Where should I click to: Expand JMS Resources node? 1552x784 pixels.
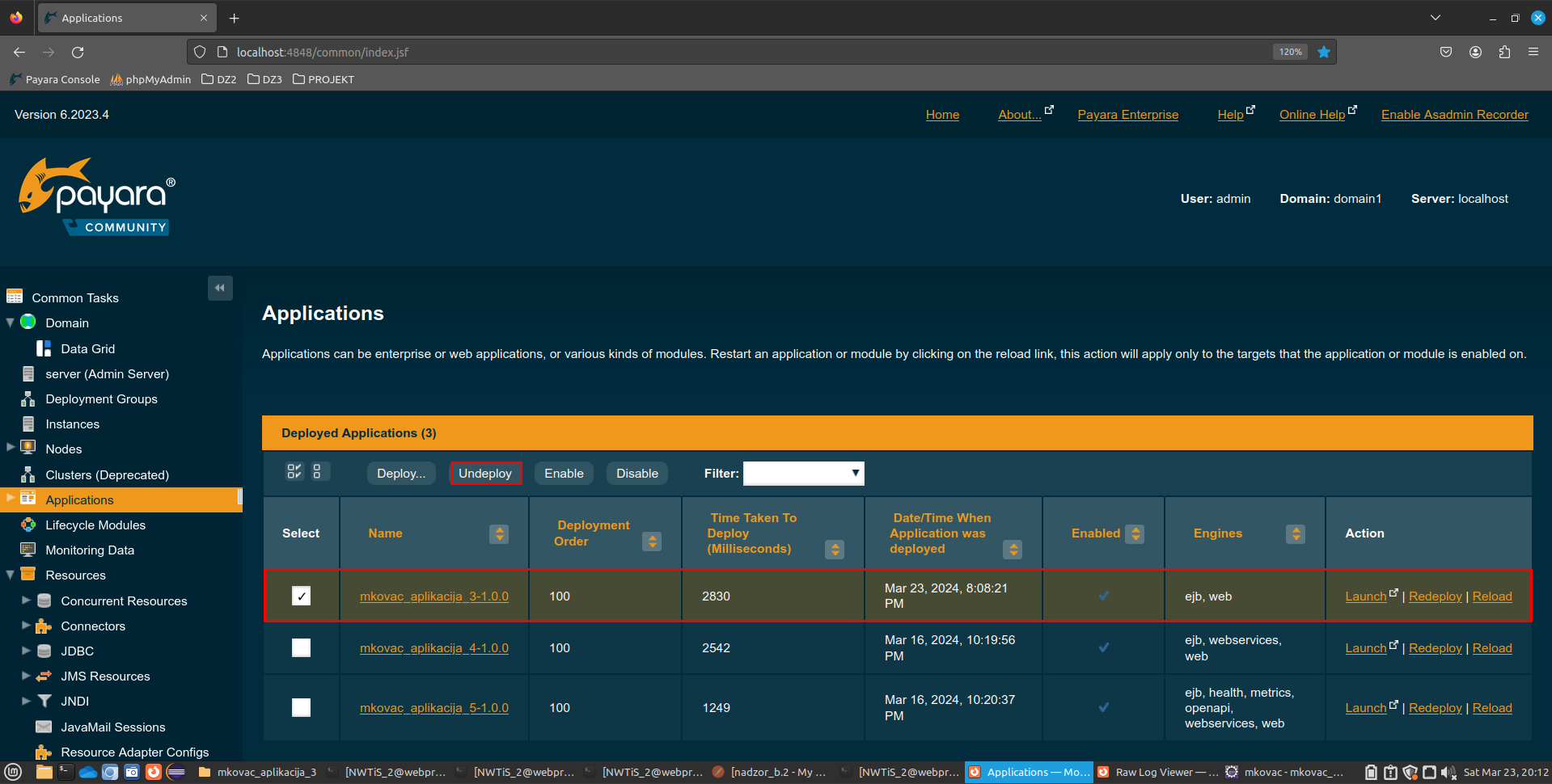point(26,675)
